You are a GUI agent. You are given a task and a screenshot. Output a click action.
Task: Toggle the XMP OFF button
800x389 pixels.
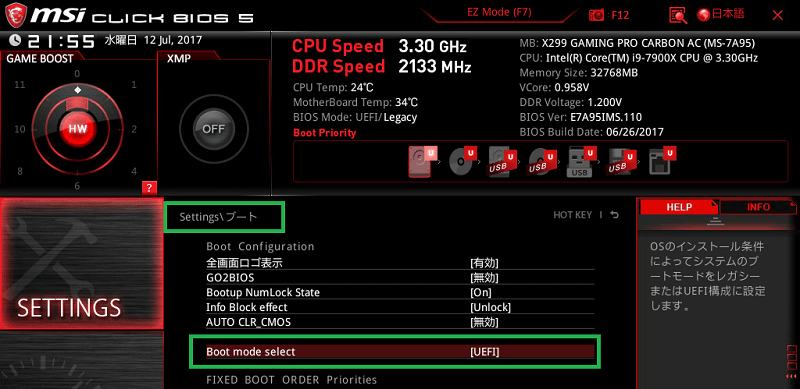point(213,129)
